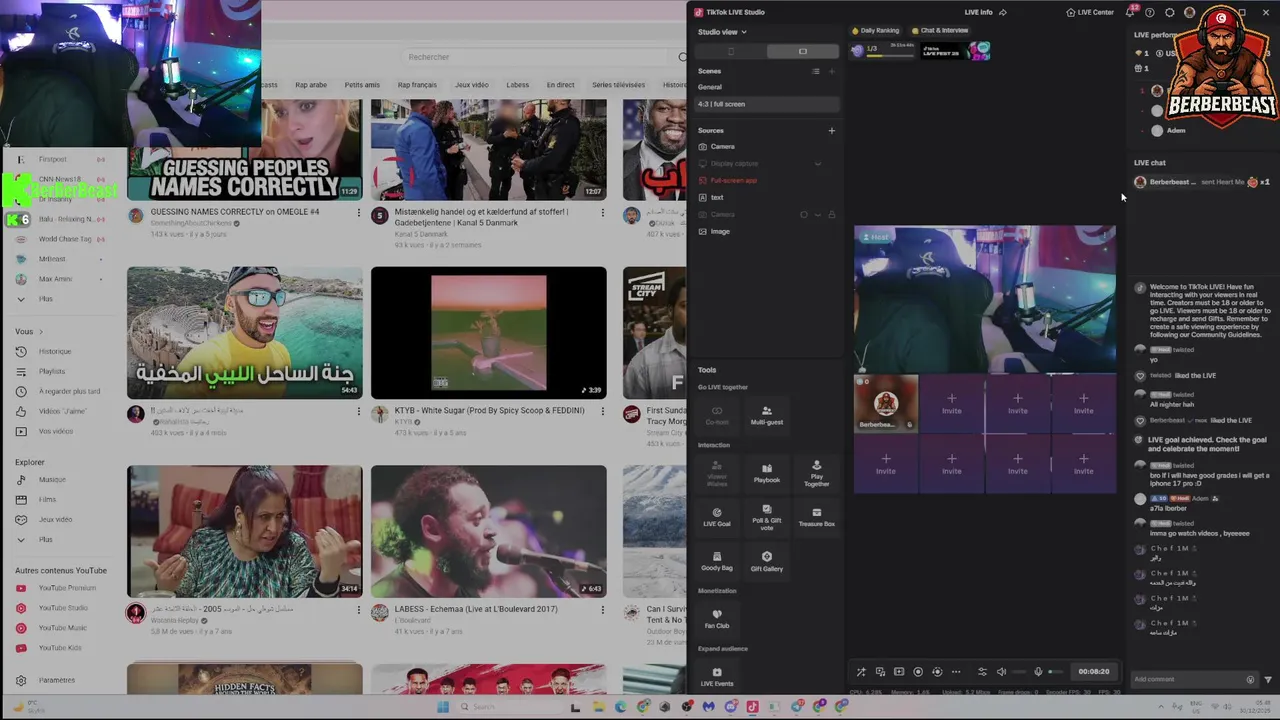Open the Playbook tool

767,473
